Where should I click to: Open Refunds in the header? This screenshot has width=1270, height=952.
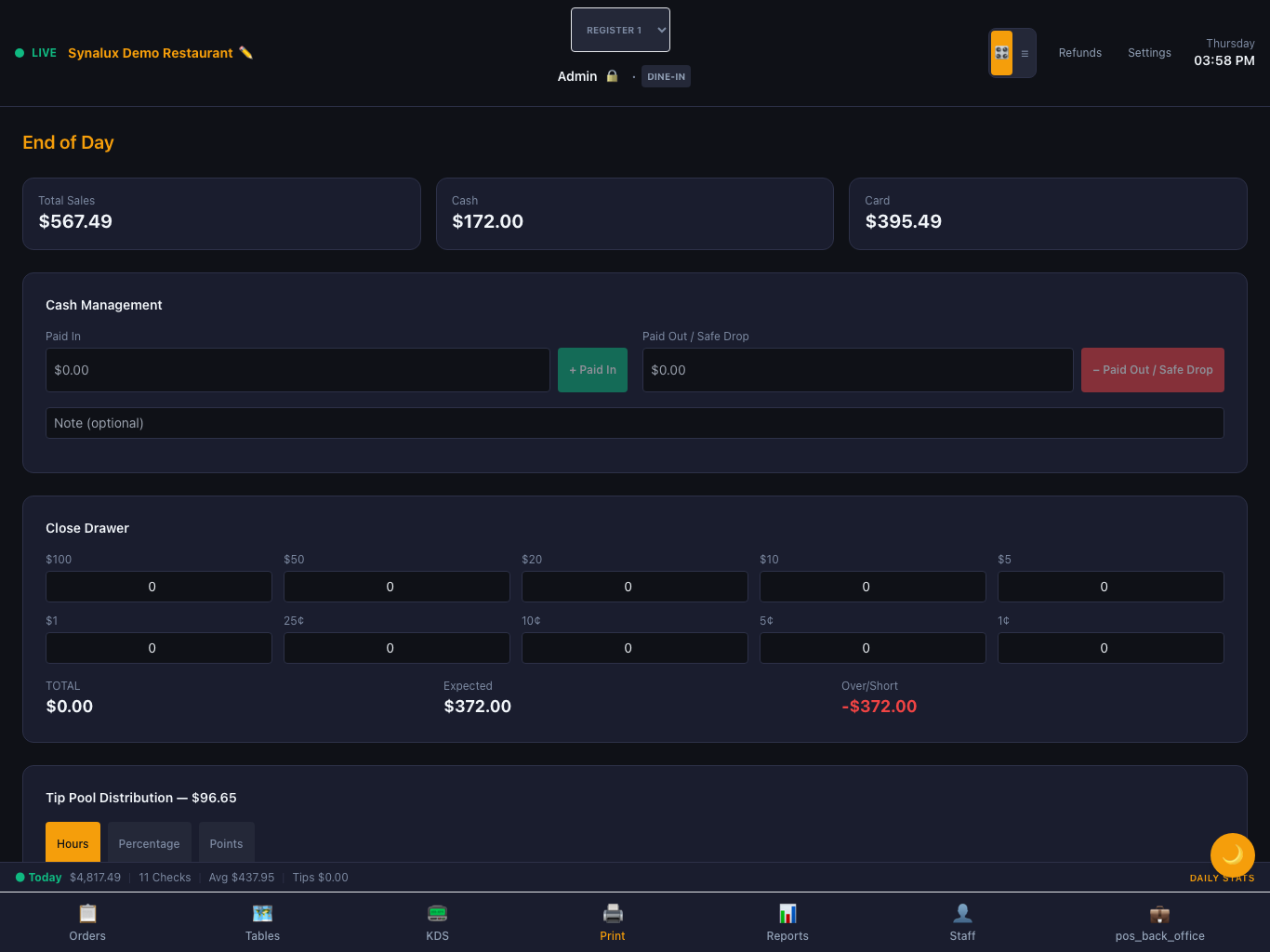point(1079,53)
